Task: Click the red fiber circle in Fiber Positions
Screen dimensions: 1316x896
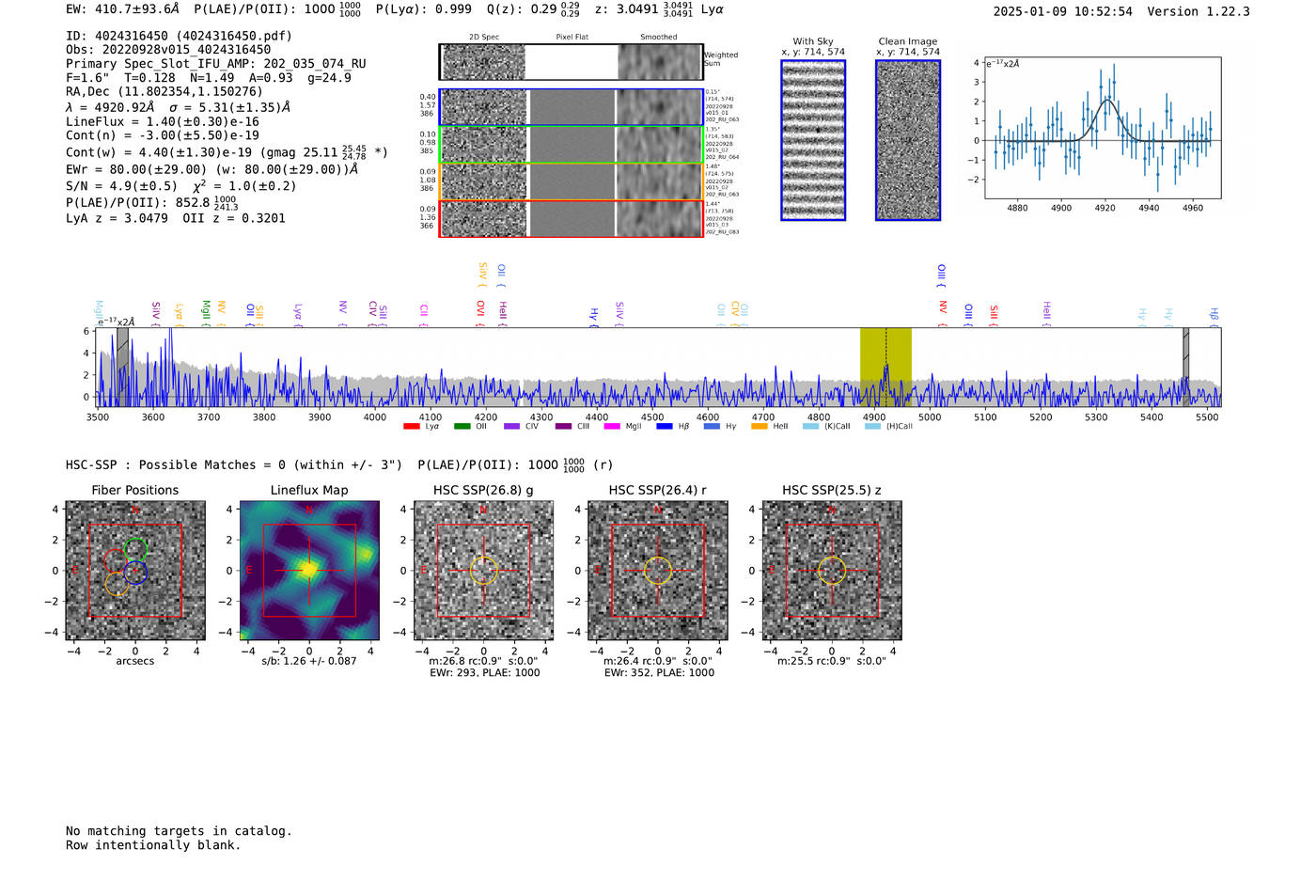Action: click(x=114, y=561)
